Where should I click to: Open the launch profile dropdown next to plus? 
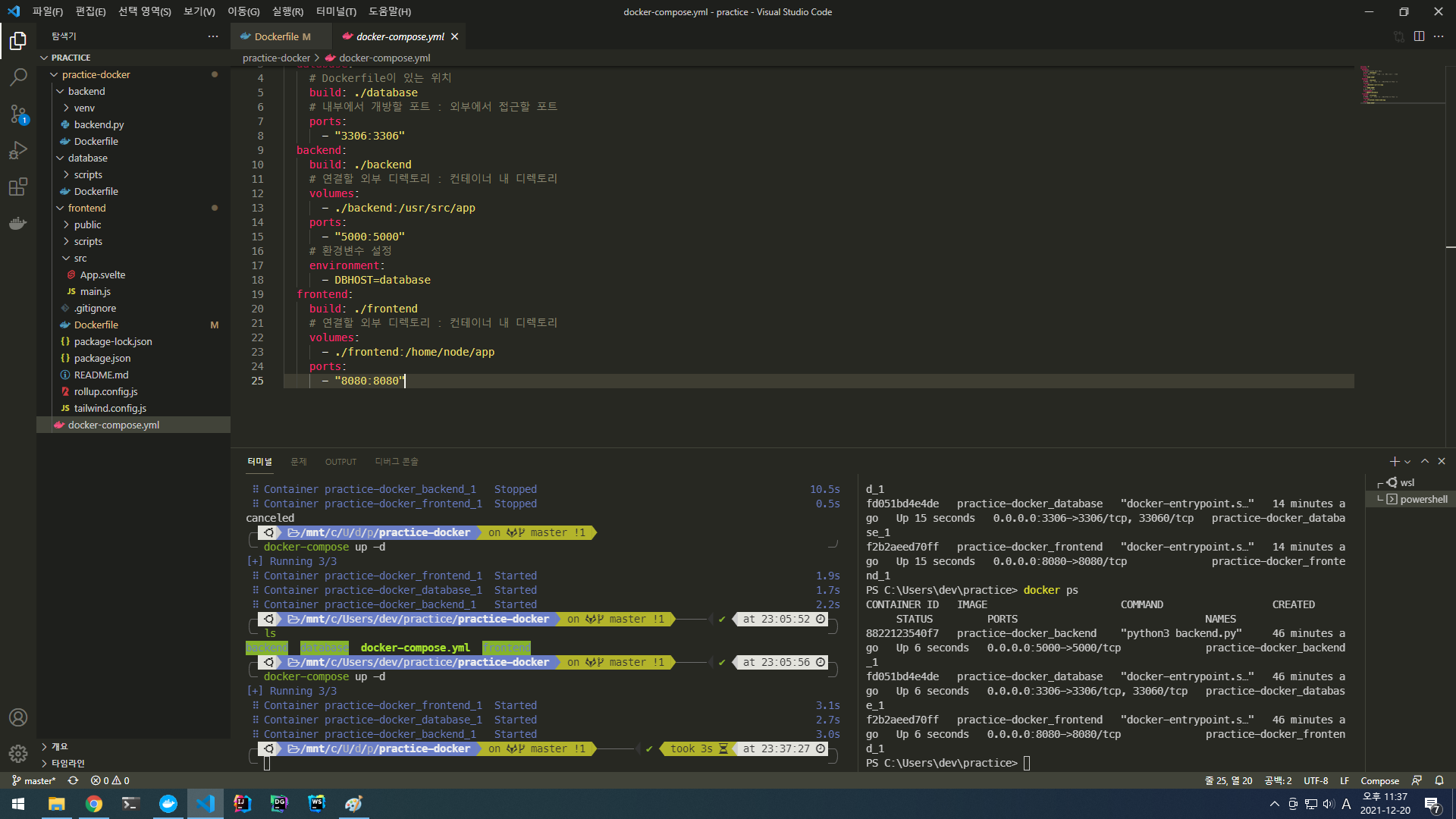click(x=1407, y=462)
